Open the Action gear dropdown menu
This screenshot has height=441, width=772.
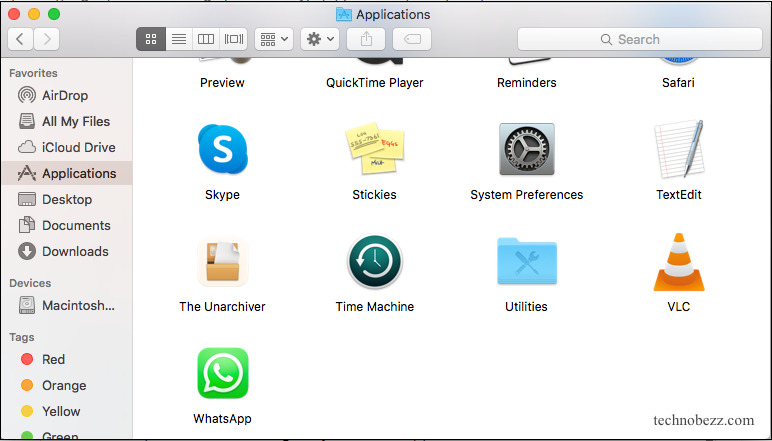tap(320, 39)
